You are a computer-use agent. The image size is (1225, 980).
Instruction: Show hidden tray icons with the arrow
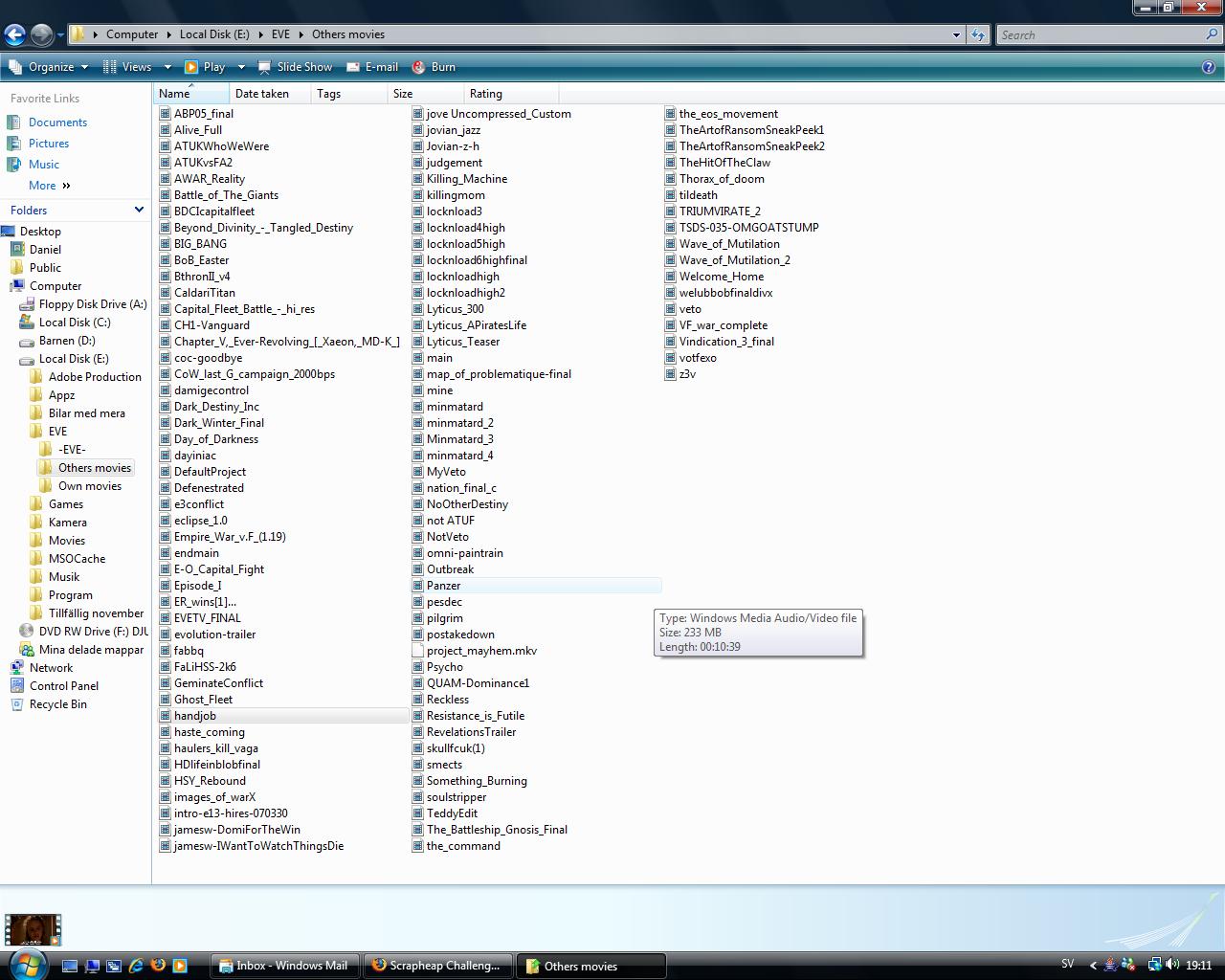(1093, 966)
